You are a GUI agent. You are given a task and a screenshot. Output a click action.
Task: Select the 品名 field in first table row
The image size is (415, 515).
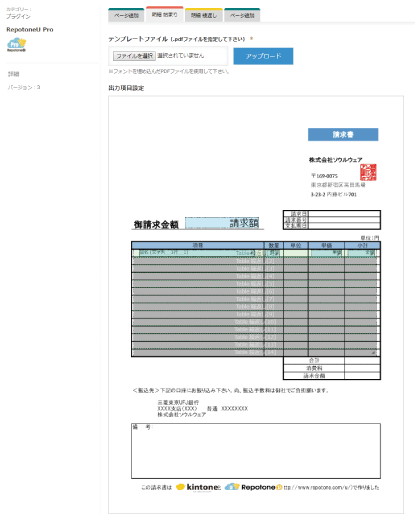[197, 253]
